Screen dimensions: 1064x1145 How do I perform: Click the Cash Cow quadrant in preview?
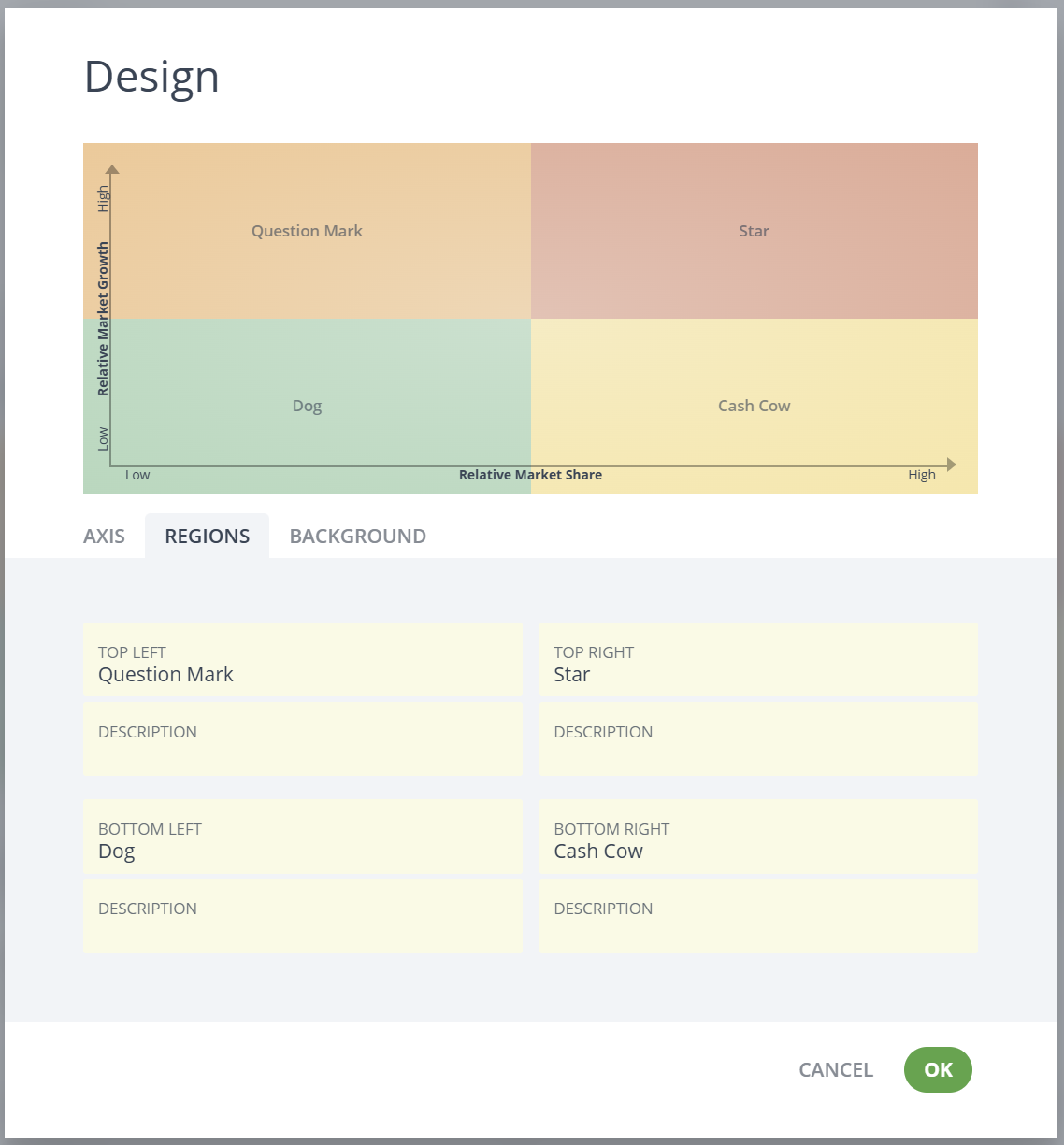[x=755, y=406]
